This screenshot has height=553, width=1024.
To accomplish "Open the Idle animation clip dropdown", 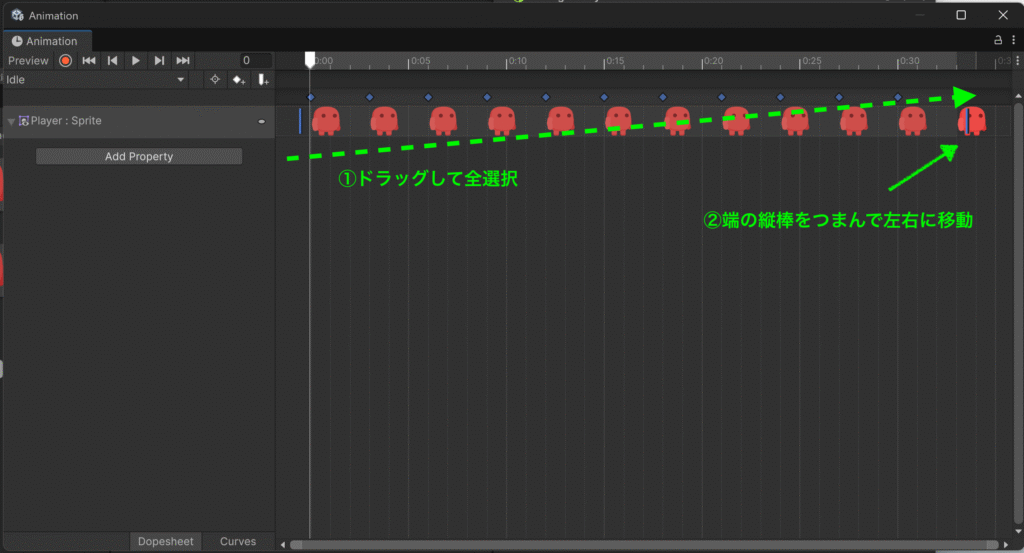I will [x=95, y=79].
